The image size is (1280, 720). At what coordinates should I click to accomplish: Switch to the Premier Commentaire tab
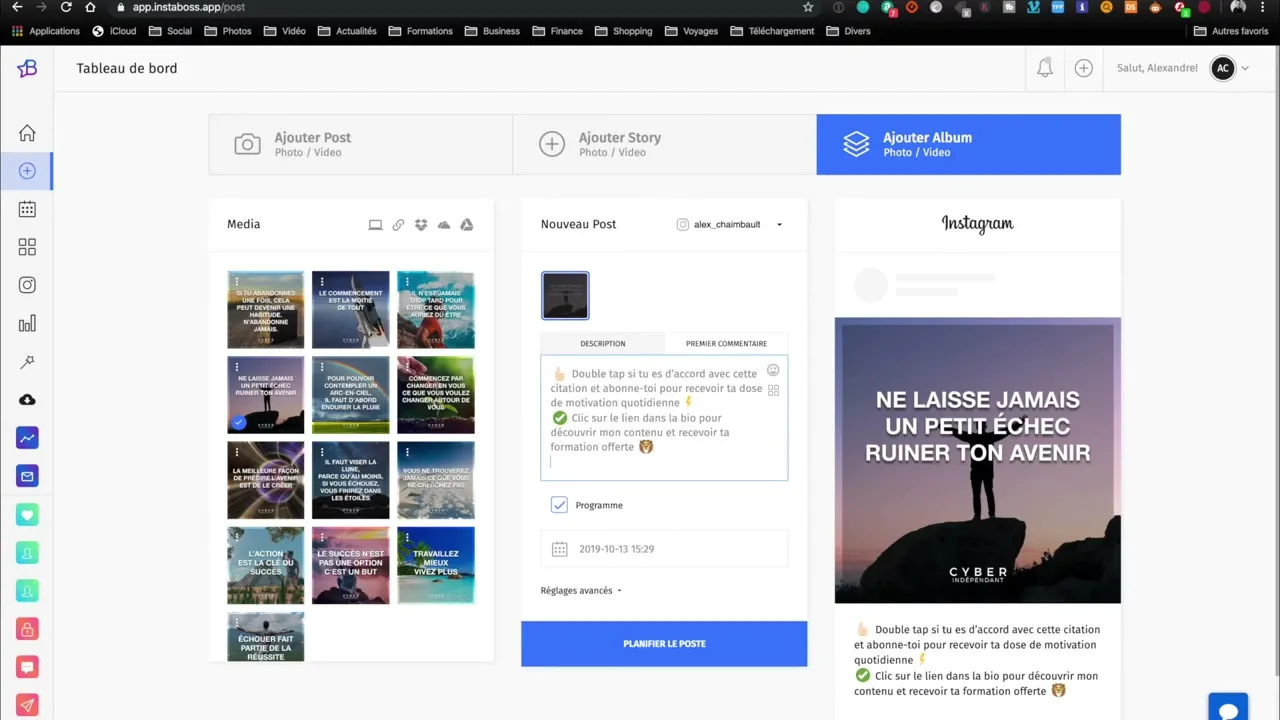tap(726, 343)
